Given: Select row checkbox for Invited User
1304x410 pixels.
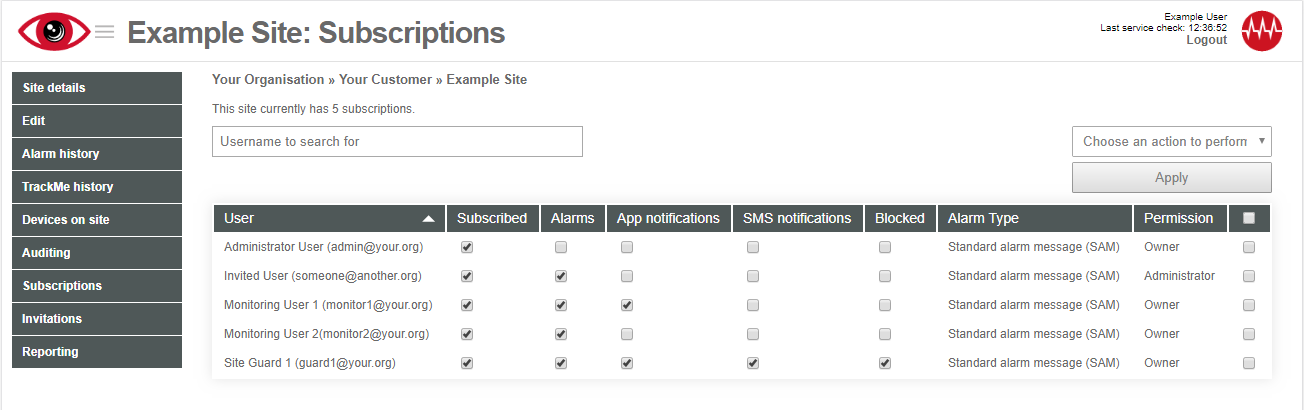Looking at the screenshot, I should [x=1249, y=276].
